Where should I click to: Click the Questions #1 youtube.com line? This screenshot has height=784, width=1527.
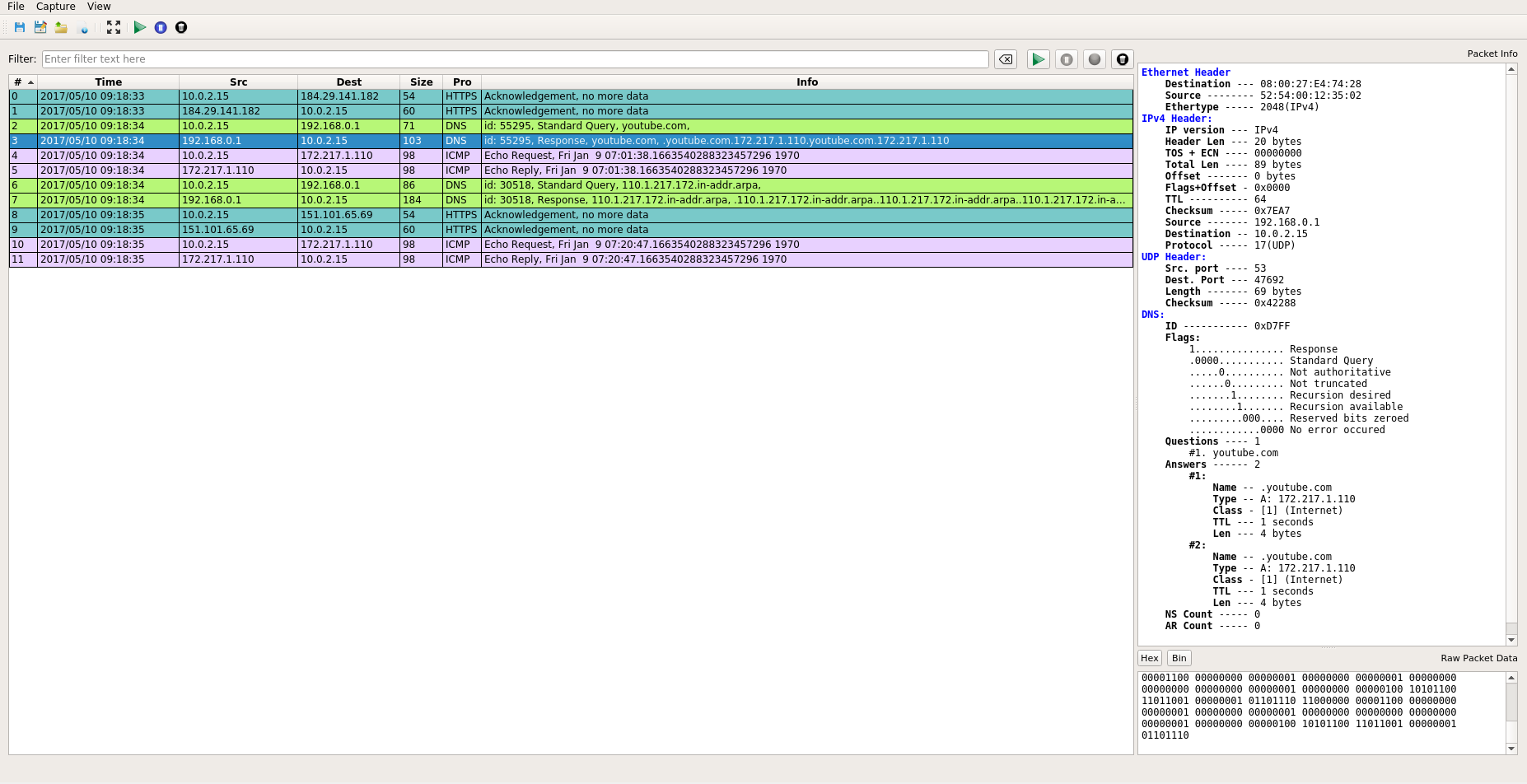point(1234,453)
